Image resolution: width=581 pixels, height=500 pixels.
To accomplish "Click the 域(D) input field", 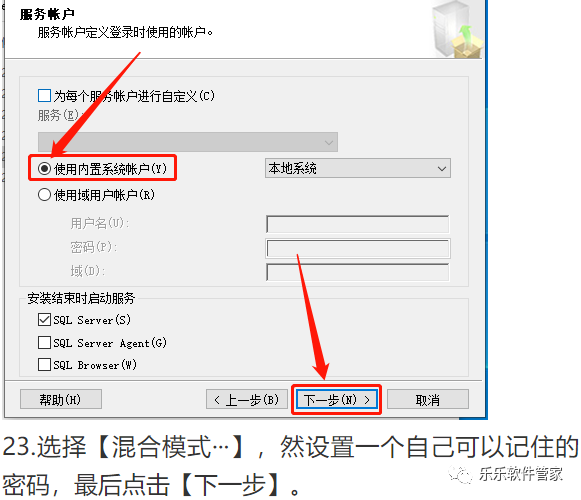I will 358,272.
